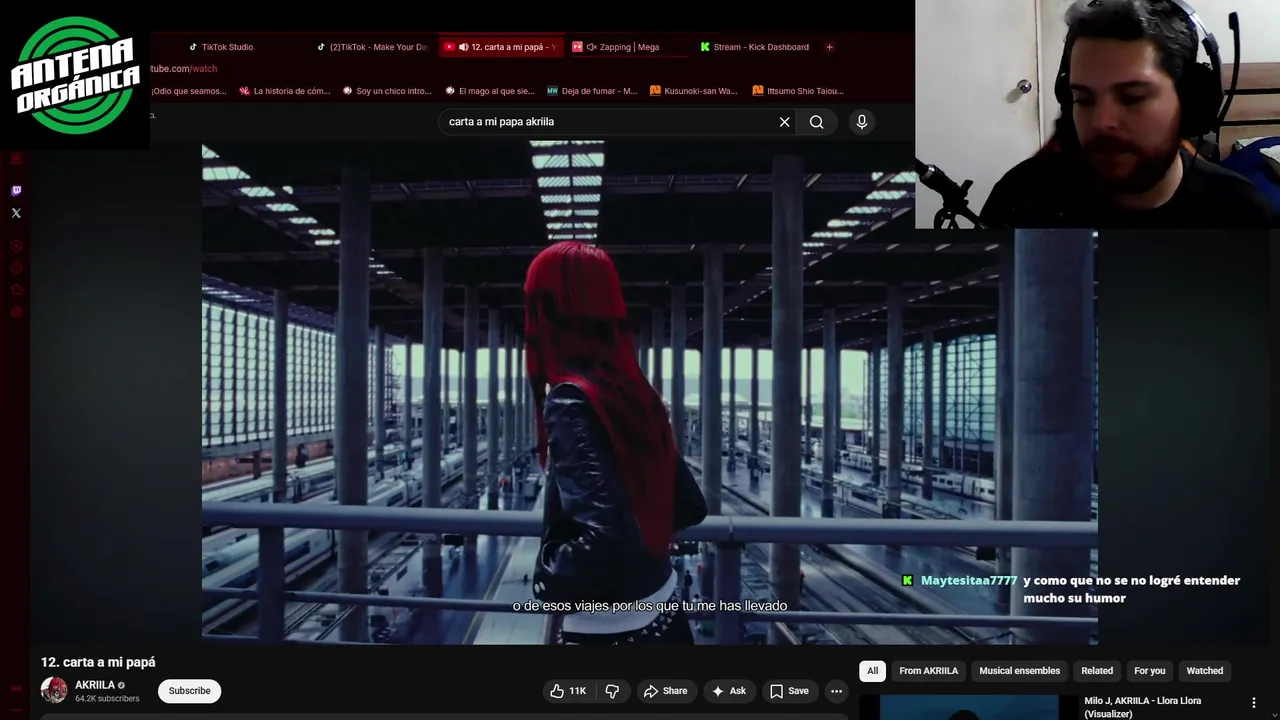Open bookmark 'Ittsumo Shio Taiou...'
Image resolution: width=1280 pixels, height=720 pixels.
click(x=797, y=91)
